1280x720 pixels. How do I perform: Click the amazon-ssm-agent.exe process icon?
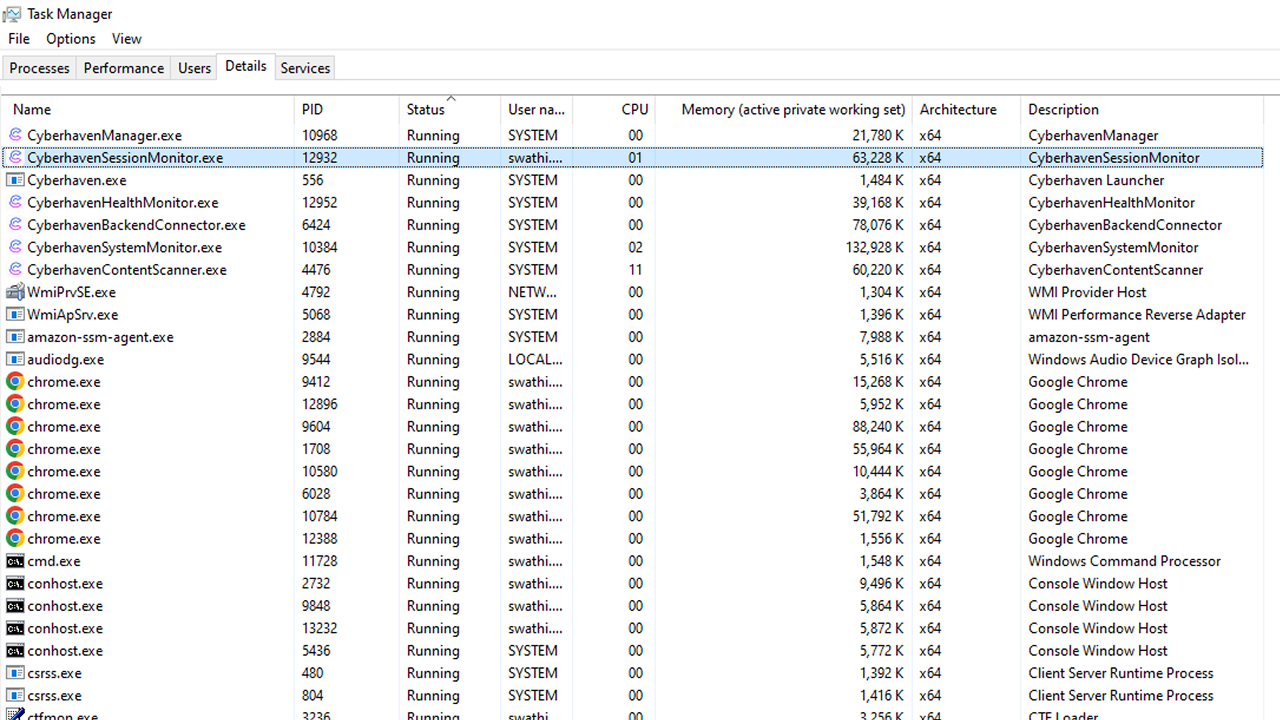point(15,337)
